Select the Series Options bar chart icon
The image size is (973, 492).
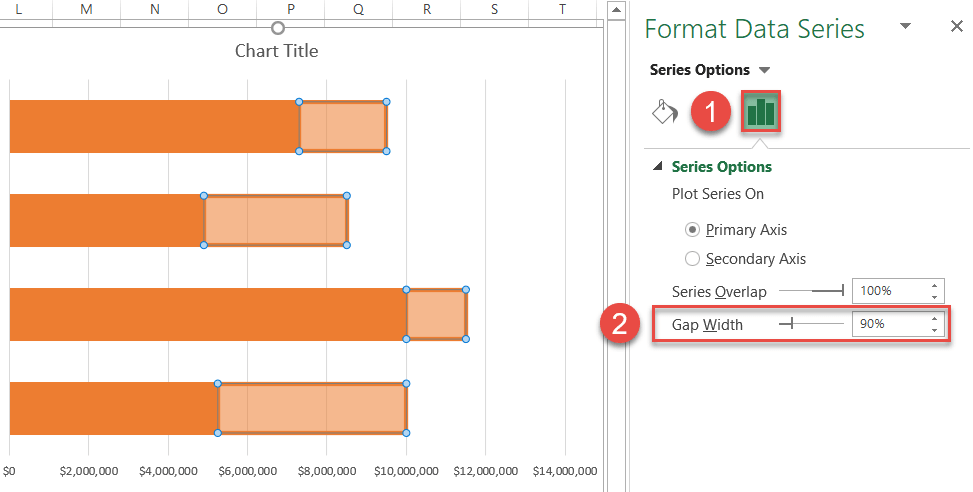coord(761,112)
